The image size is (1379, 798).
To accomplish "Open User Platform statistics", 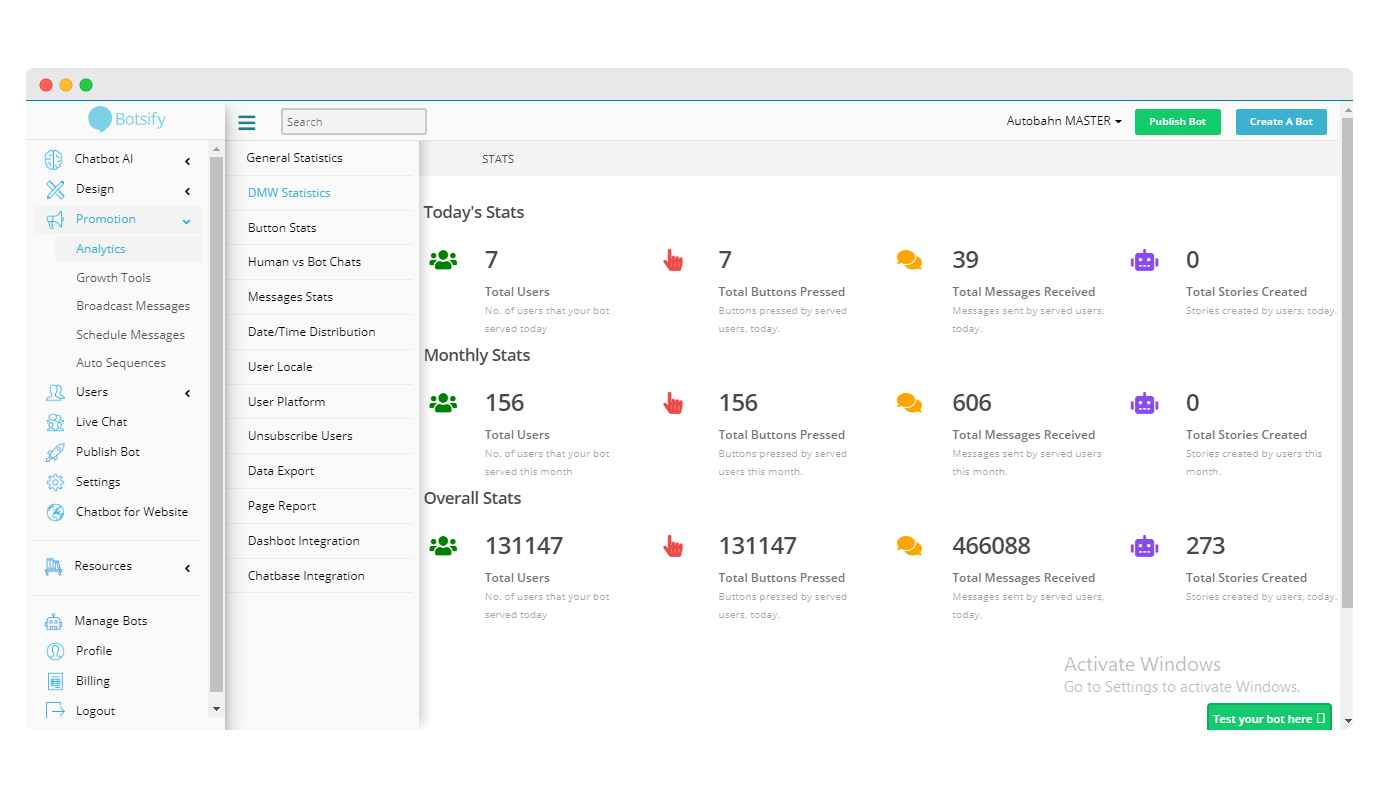I will 286,402.
